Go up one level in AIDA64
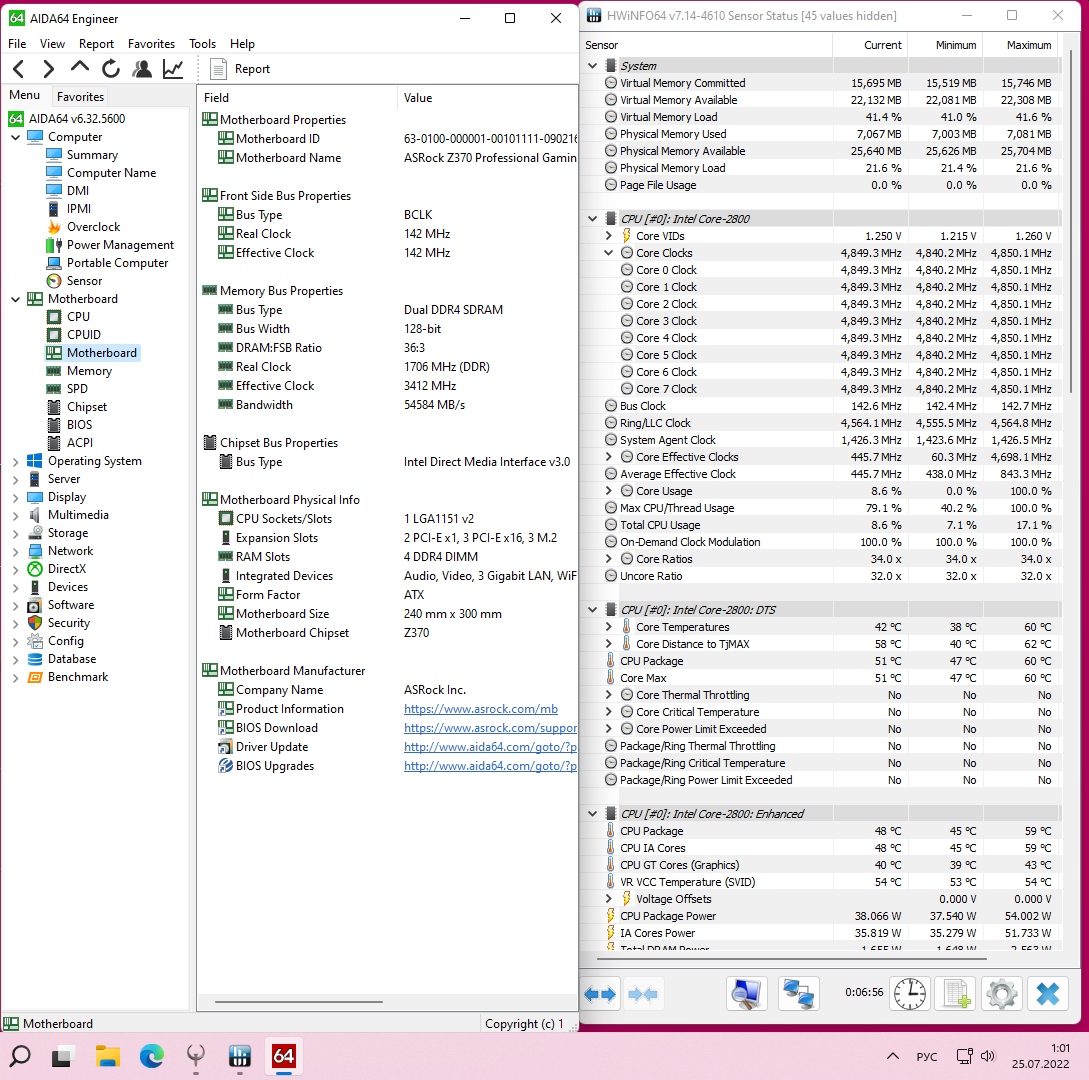This screenshot has width=1089, height=1080. click(80, 67)
